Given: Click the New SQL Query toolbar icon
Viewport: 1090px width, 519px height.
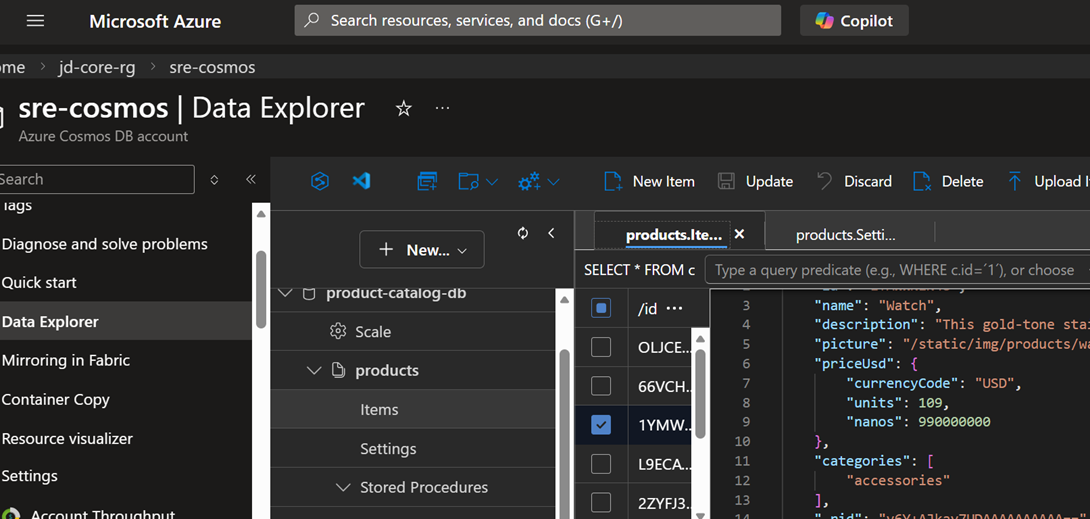Looking at the screenshot, I should tap(426, 182).
